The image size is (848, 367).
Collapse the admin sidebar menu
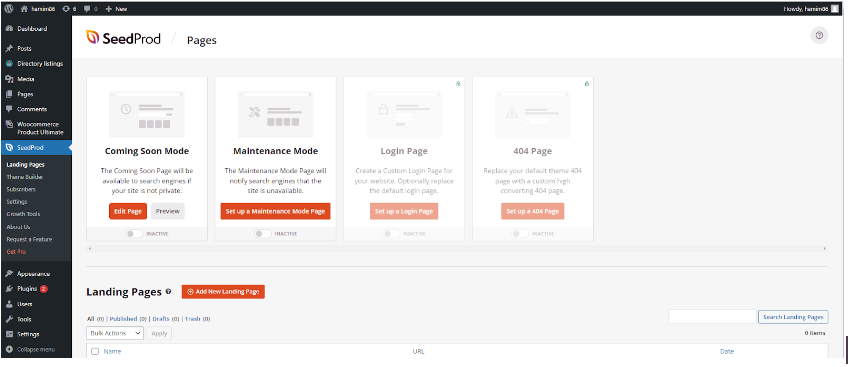(x=36, y=349)
